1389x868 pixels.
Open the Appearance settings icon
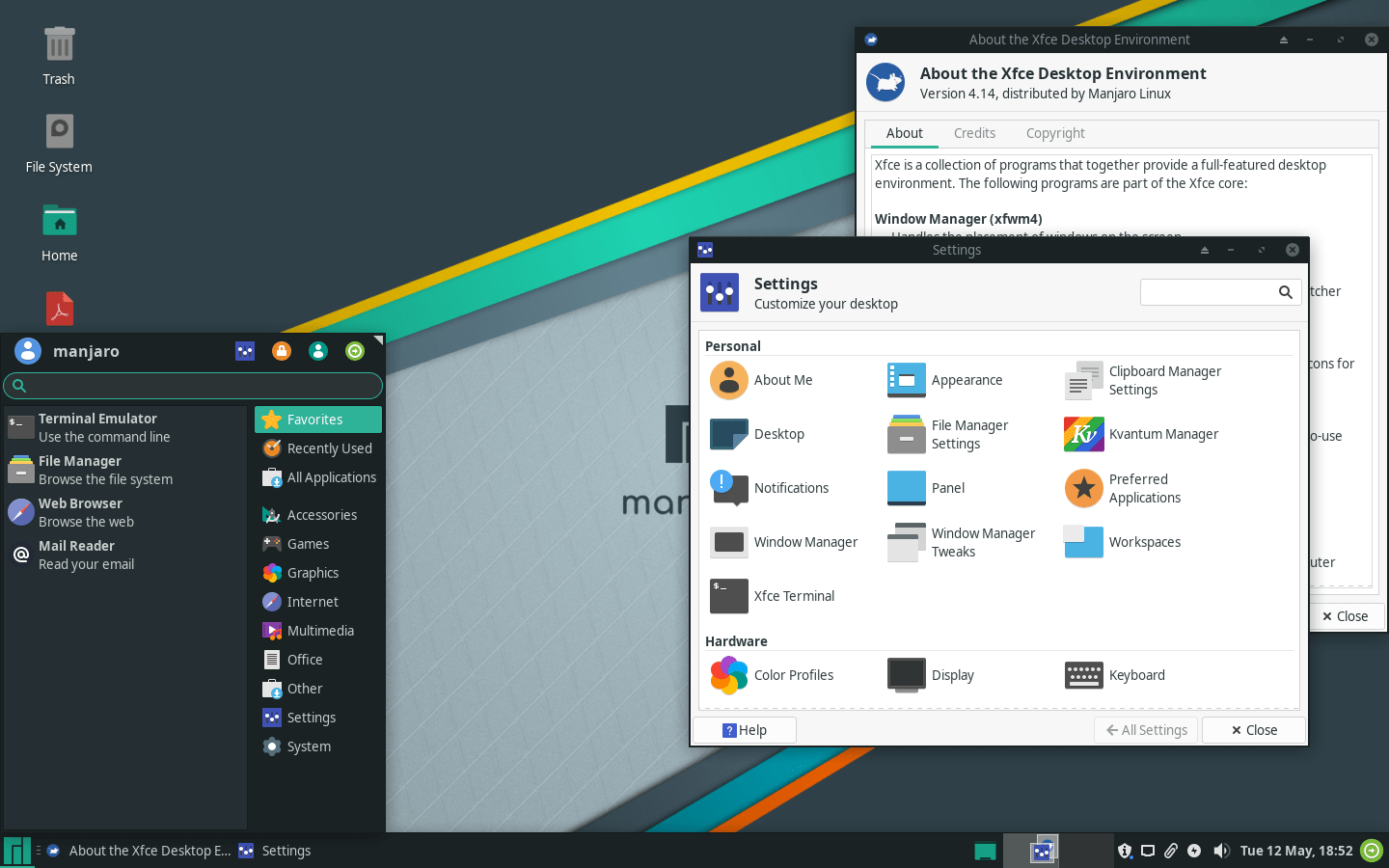(x=906, y=380)
